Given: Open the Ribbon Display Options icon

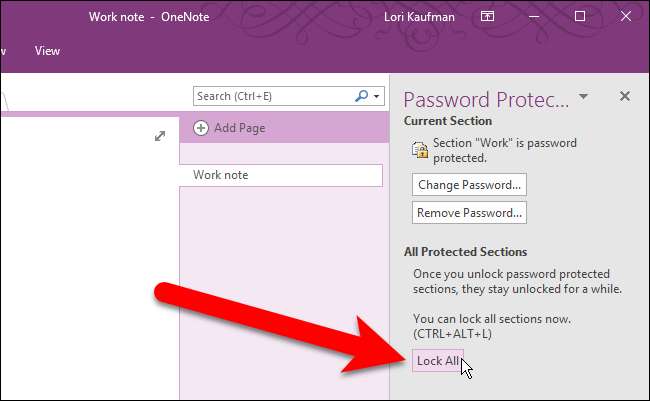Looking at the screenshot, I should click(x=487, y=16).
